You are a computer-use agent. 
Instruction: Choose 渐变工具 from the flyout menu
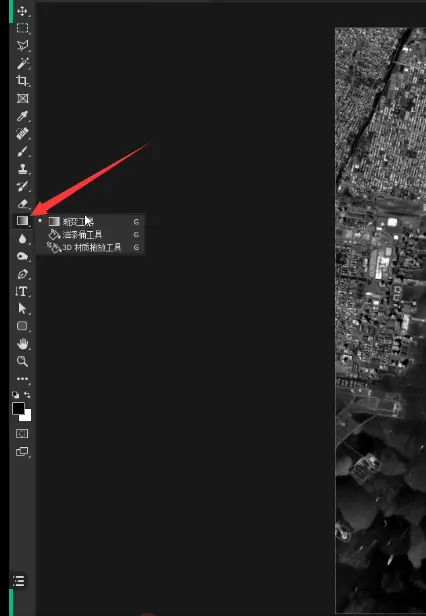[90, 222]
